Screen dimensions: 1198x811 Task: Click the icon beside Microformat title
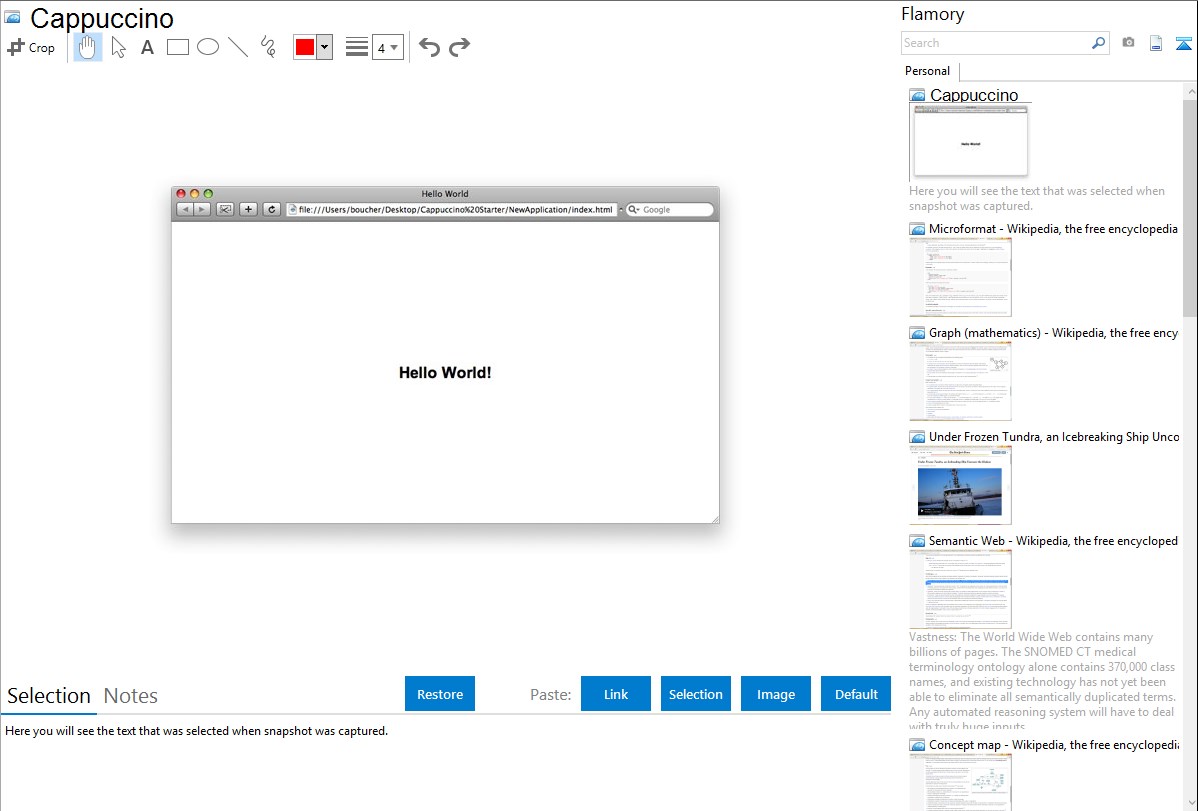tap(918, 229)
